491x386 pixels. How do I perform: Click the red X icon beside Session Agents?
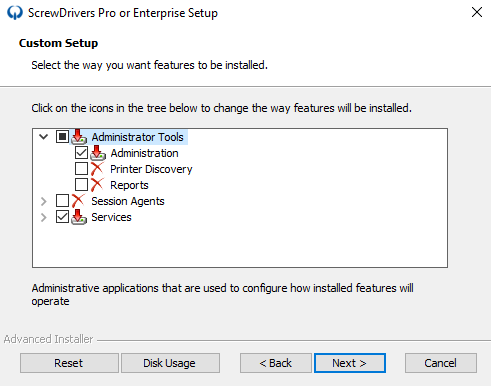point(78,201)
